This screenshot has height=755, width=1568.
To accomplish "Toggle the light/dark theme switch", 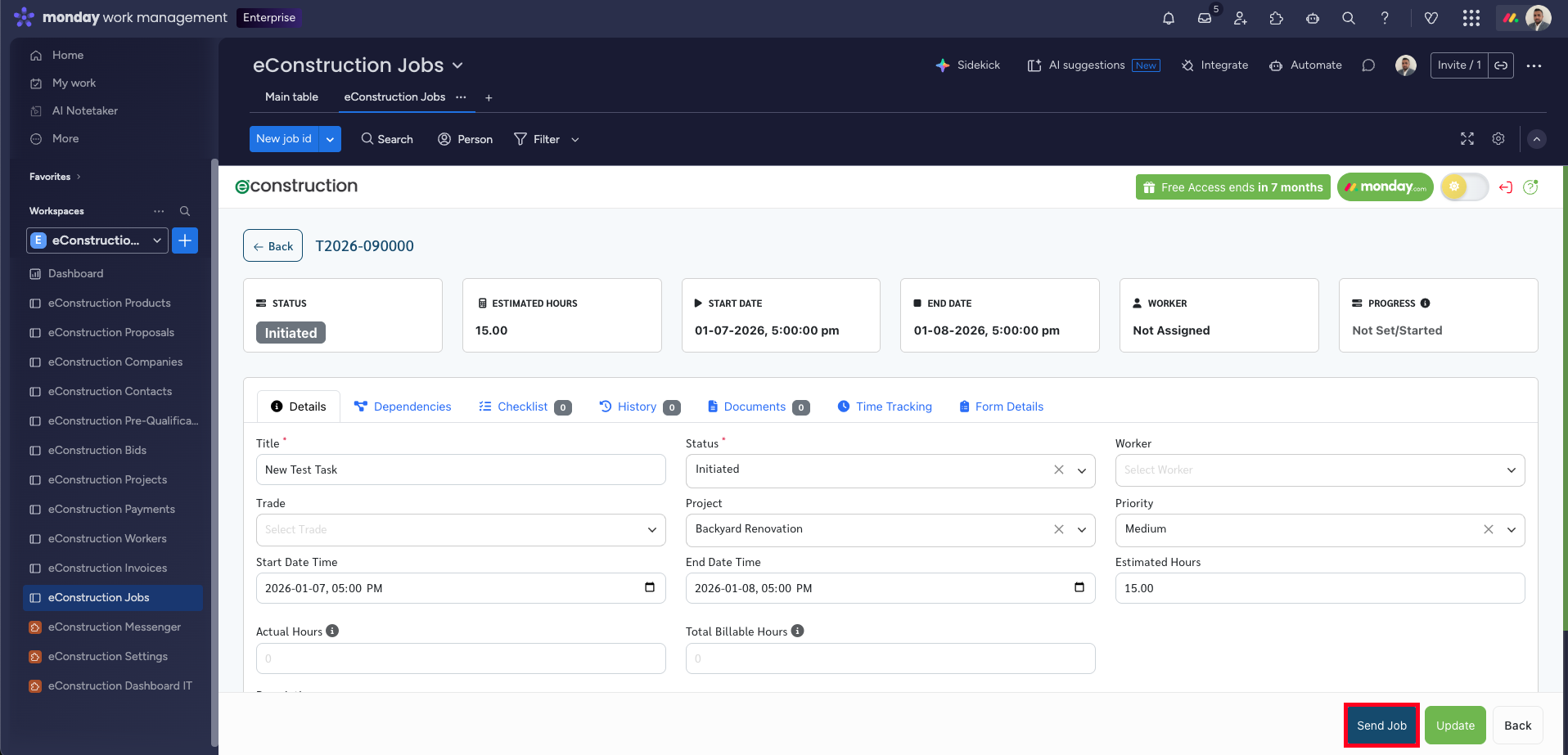I will pyautogui.click(x=1464, y=187).
